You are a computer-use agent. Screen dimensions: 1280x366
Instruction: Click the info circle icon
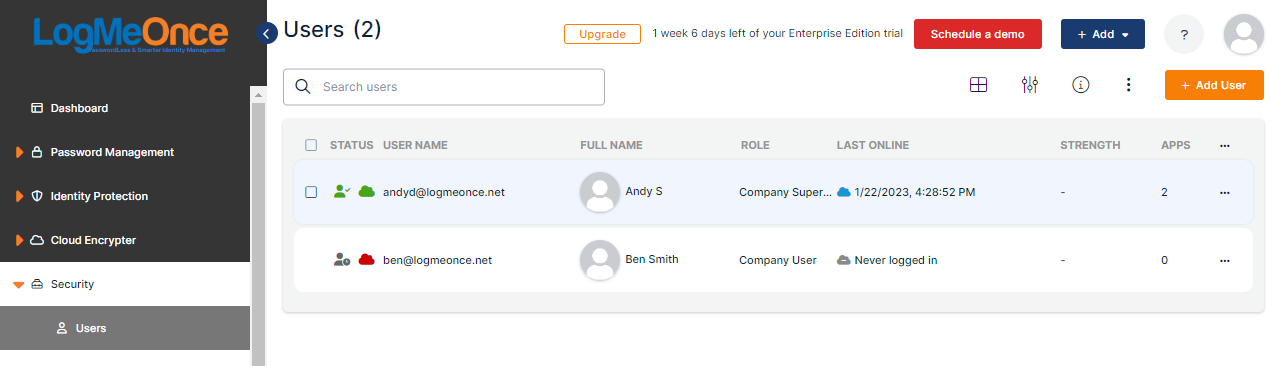(x=1080, y=85)
